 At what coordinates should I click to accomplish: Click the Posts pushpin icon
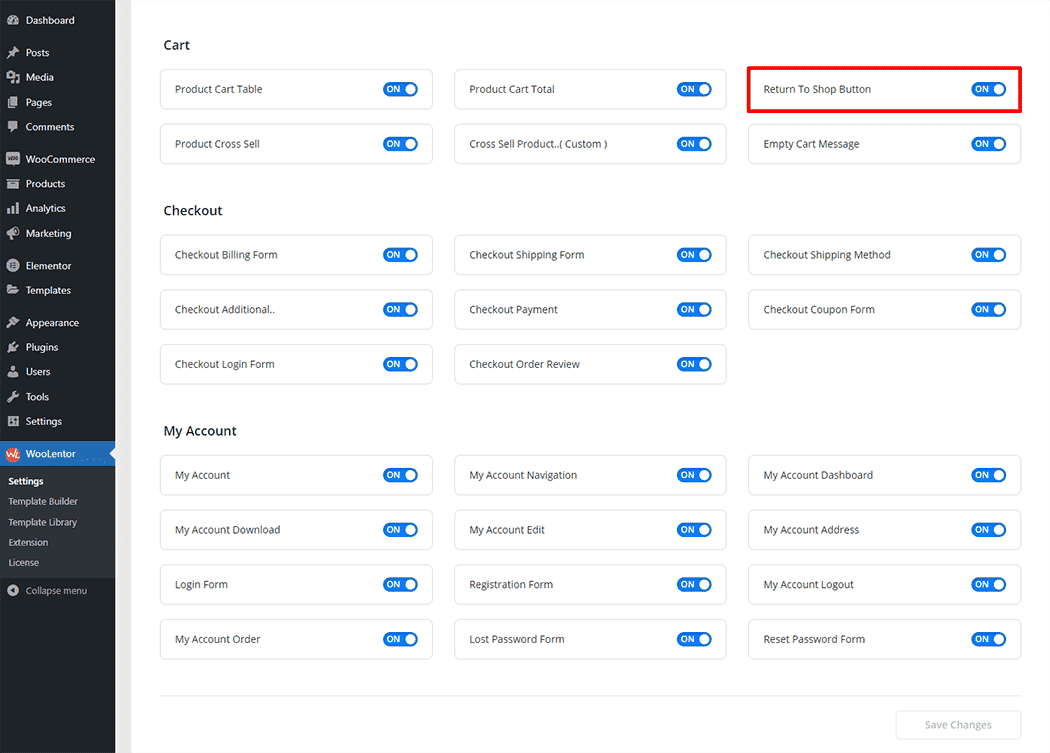(13, 53)
